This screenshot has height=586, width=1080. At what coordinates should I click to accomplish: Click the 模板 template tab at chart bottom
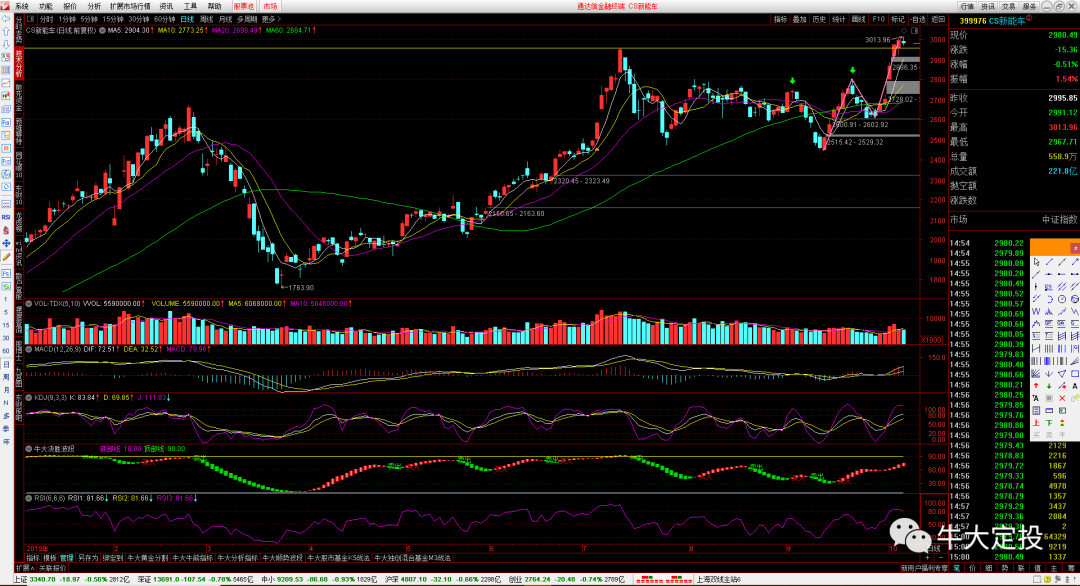click(50, 558)
